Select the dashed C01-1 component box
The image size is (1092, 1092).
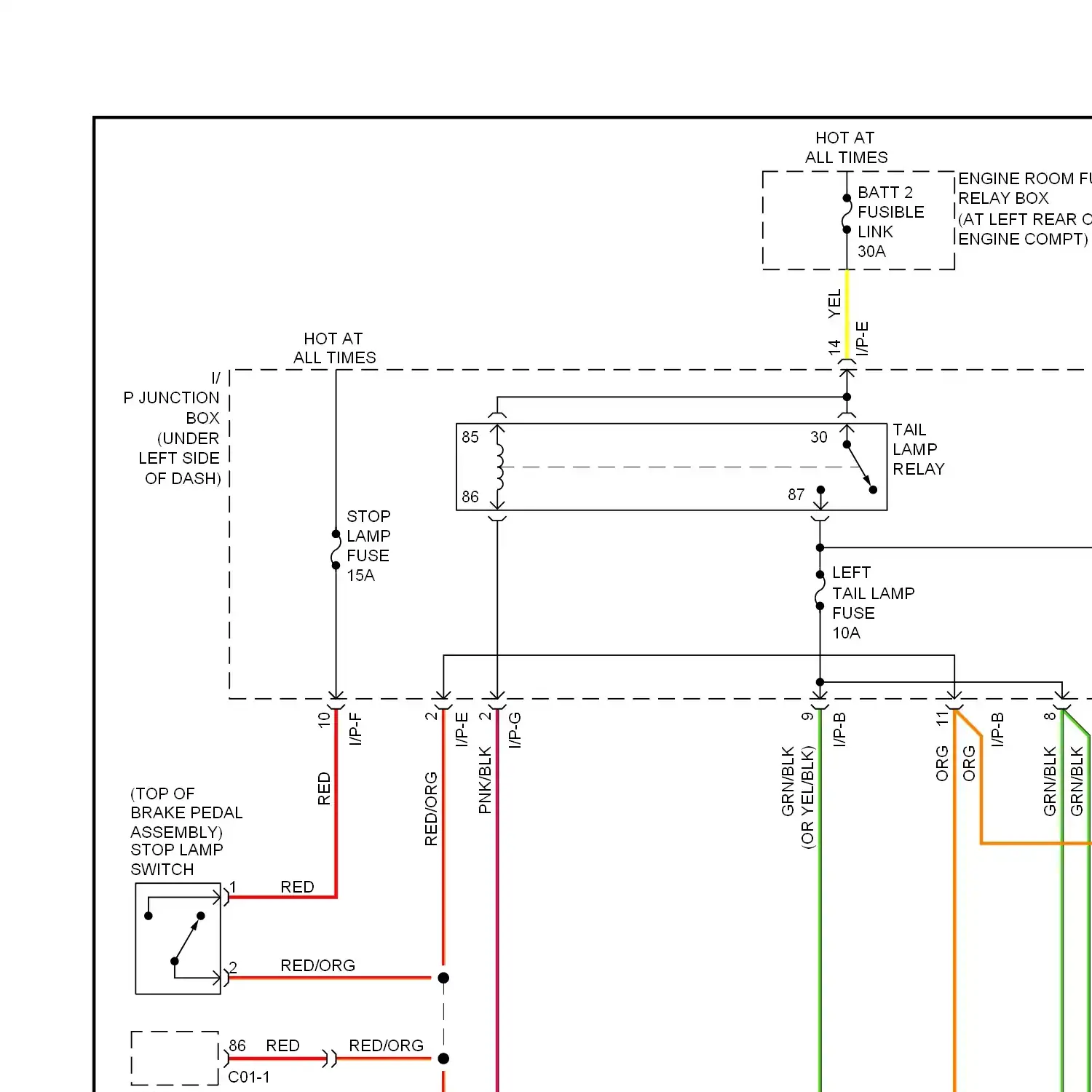175,1059
